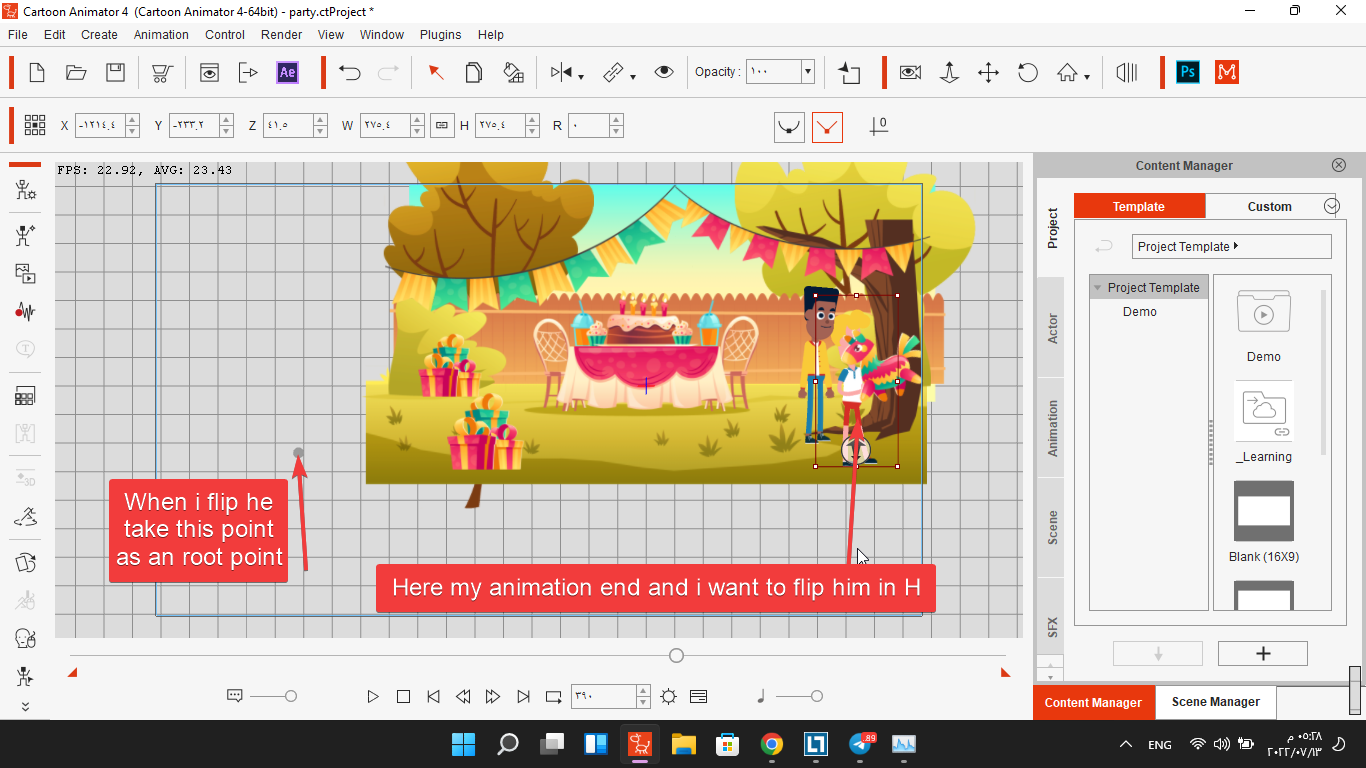Select the Blank (16X9) template thumbnail
1366x768 pixels.
(x=1264, y=510)
